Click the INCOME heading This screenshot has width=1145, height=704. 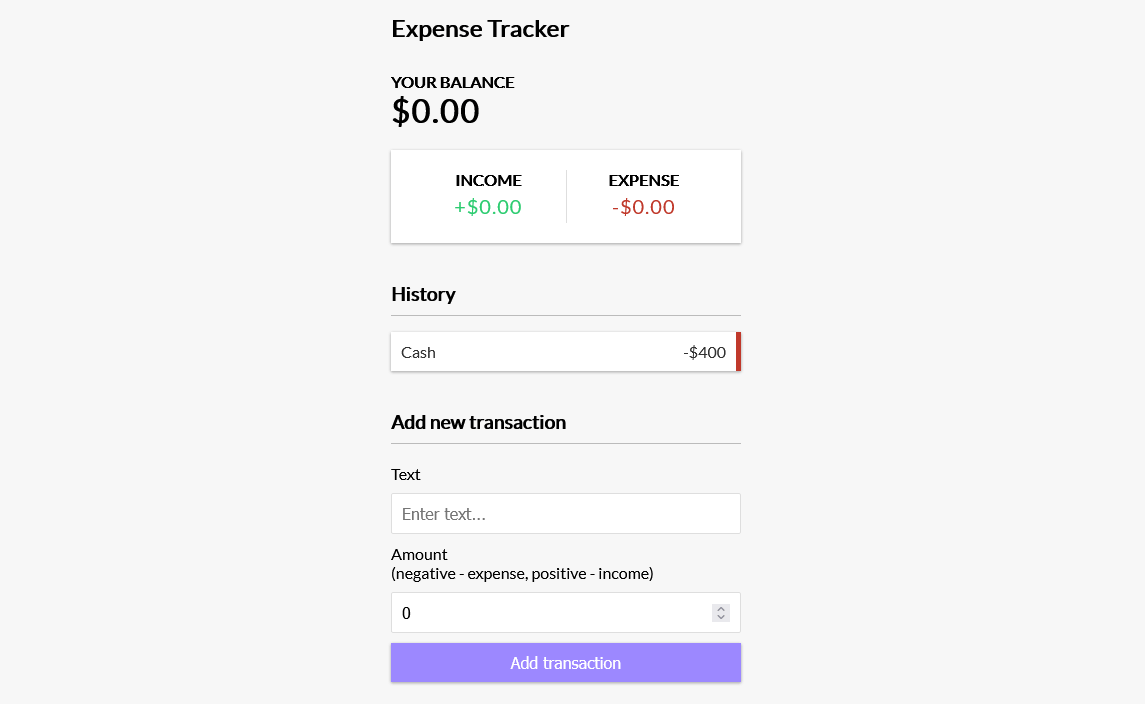coord(489,180)
